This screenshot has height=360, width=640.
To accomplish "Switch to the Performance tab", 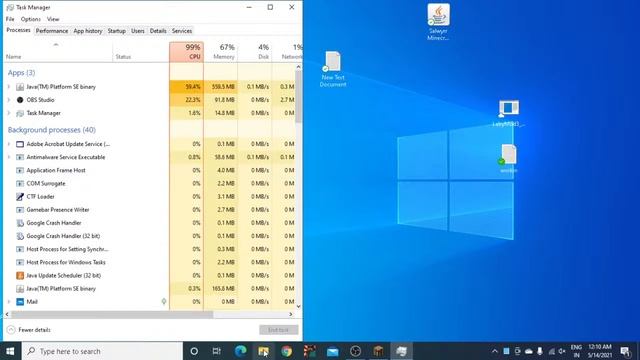I will 52,31.
